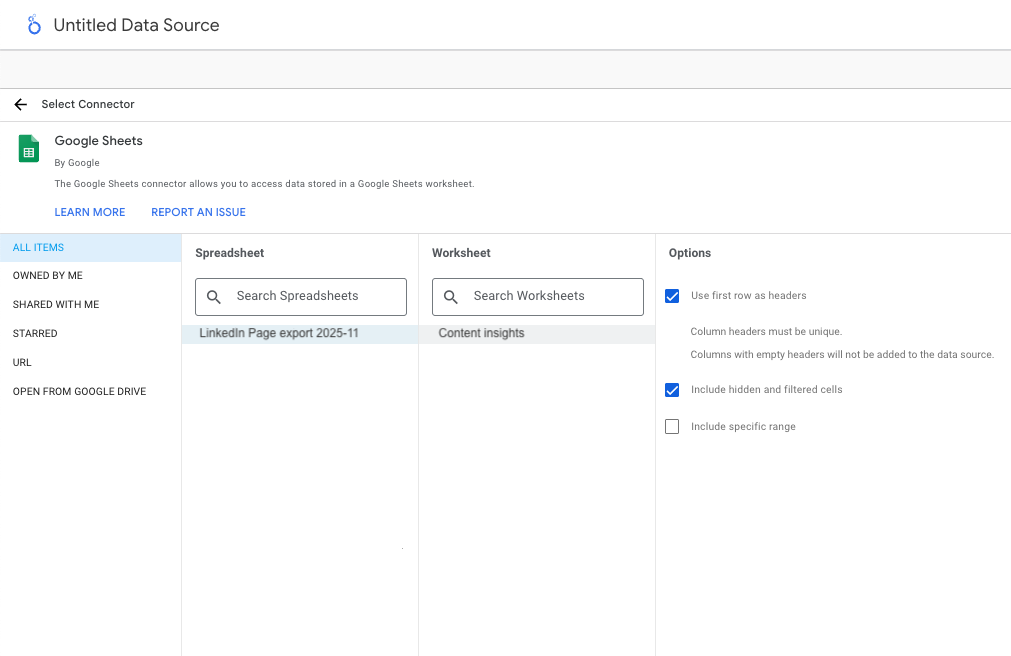Click the Google Sheets connector icon
This screenshot has width=1011, height=656.
(28, 148)
